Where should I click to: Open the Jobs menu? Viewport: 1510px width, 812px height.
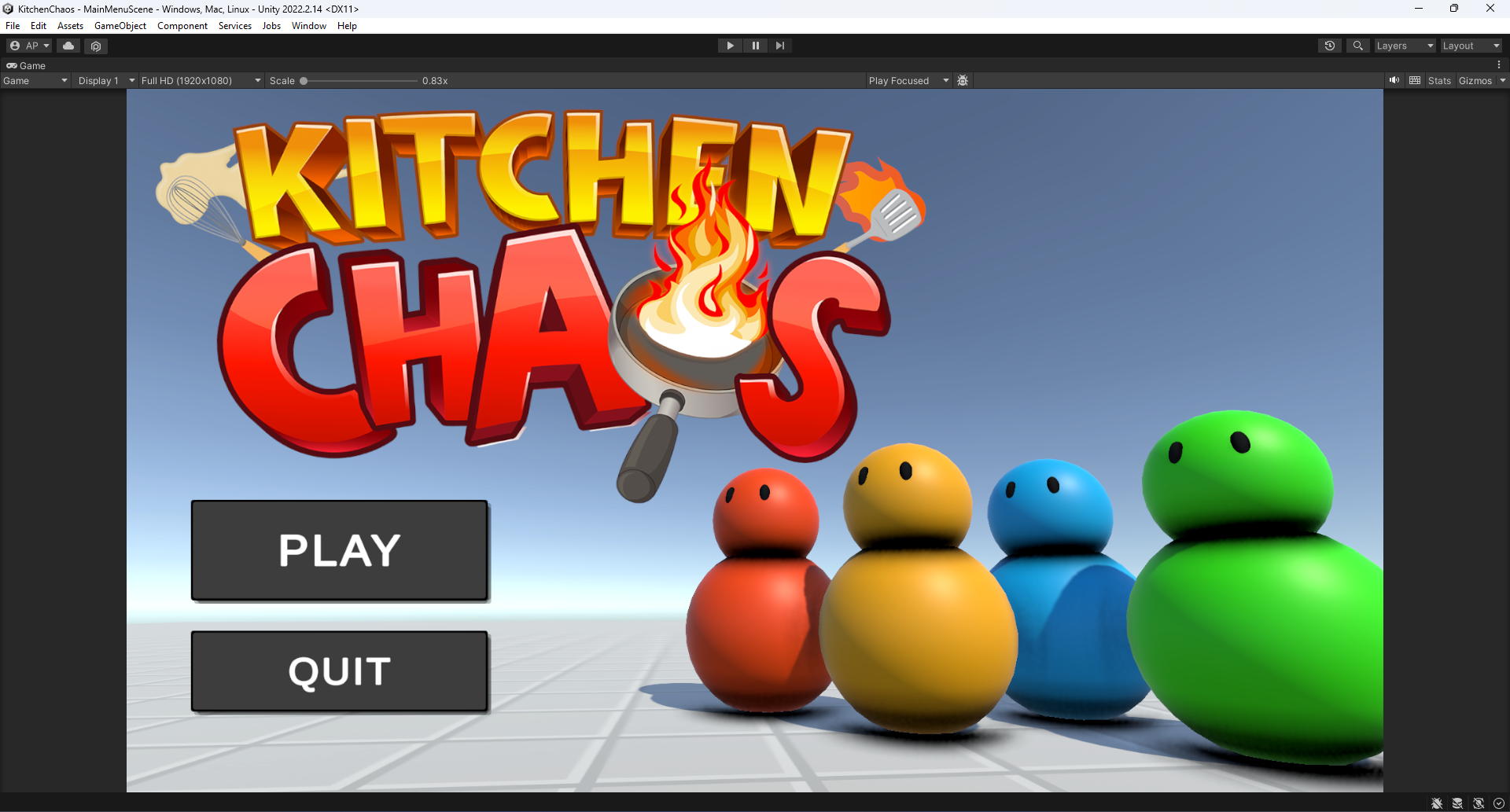click(271, 26)
